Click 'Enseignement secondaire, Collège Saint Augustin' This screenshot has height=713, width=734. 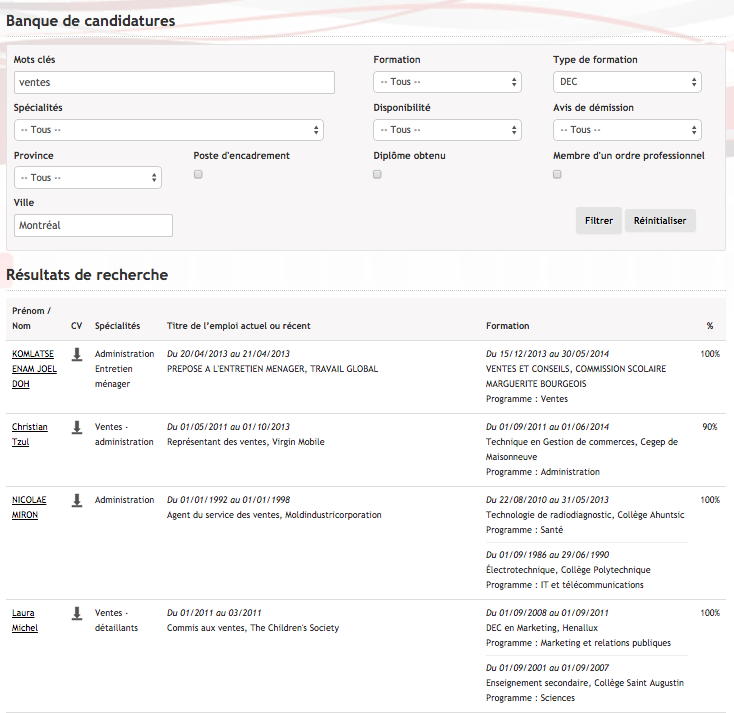pos(585,683)
